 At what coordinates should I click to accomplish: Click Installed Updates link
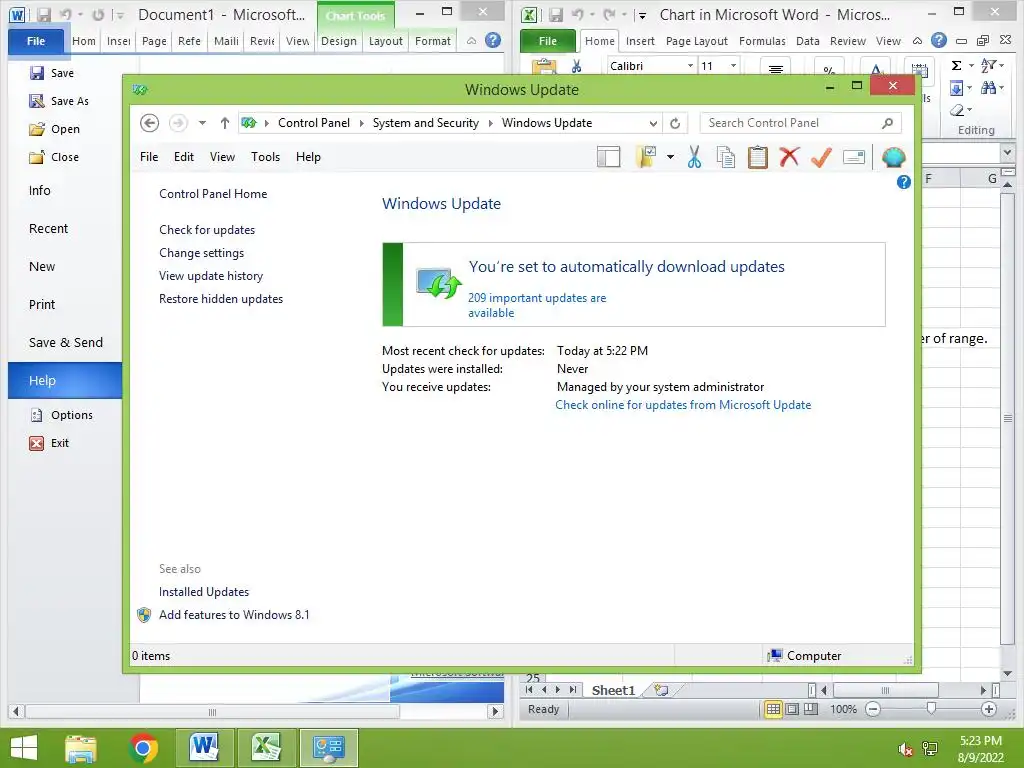coord(204,592)
